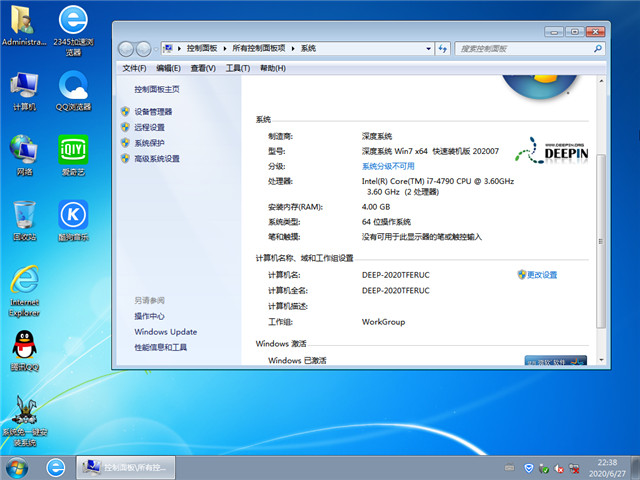Click the keyboard tray icon

pos(509,468)
